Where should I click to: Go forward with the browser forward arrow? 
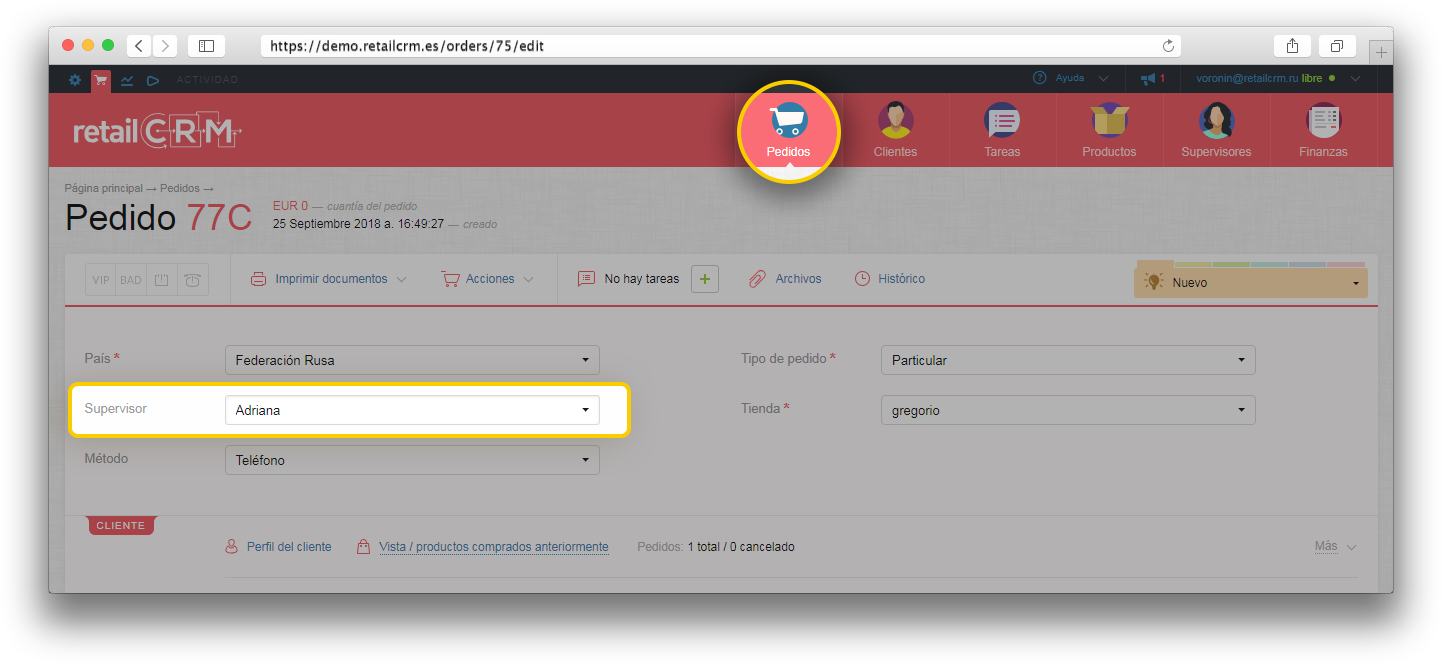coord(164,46)
